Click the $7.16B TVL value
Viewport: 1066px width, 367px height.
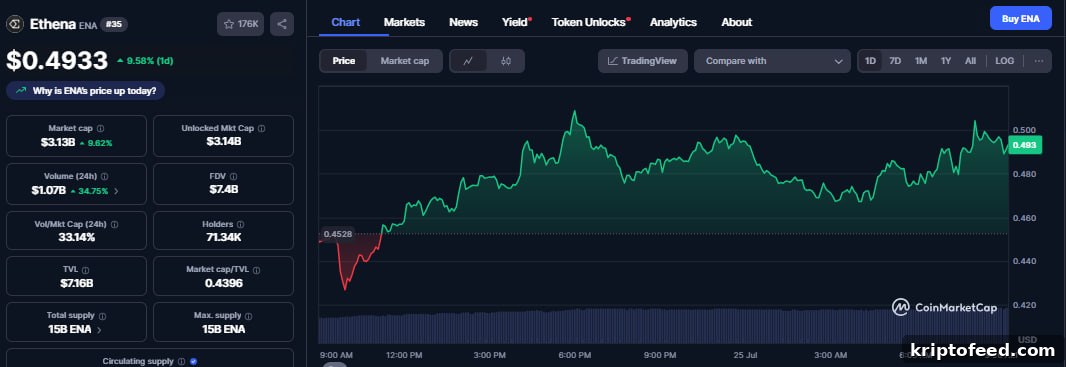[76, 283]
